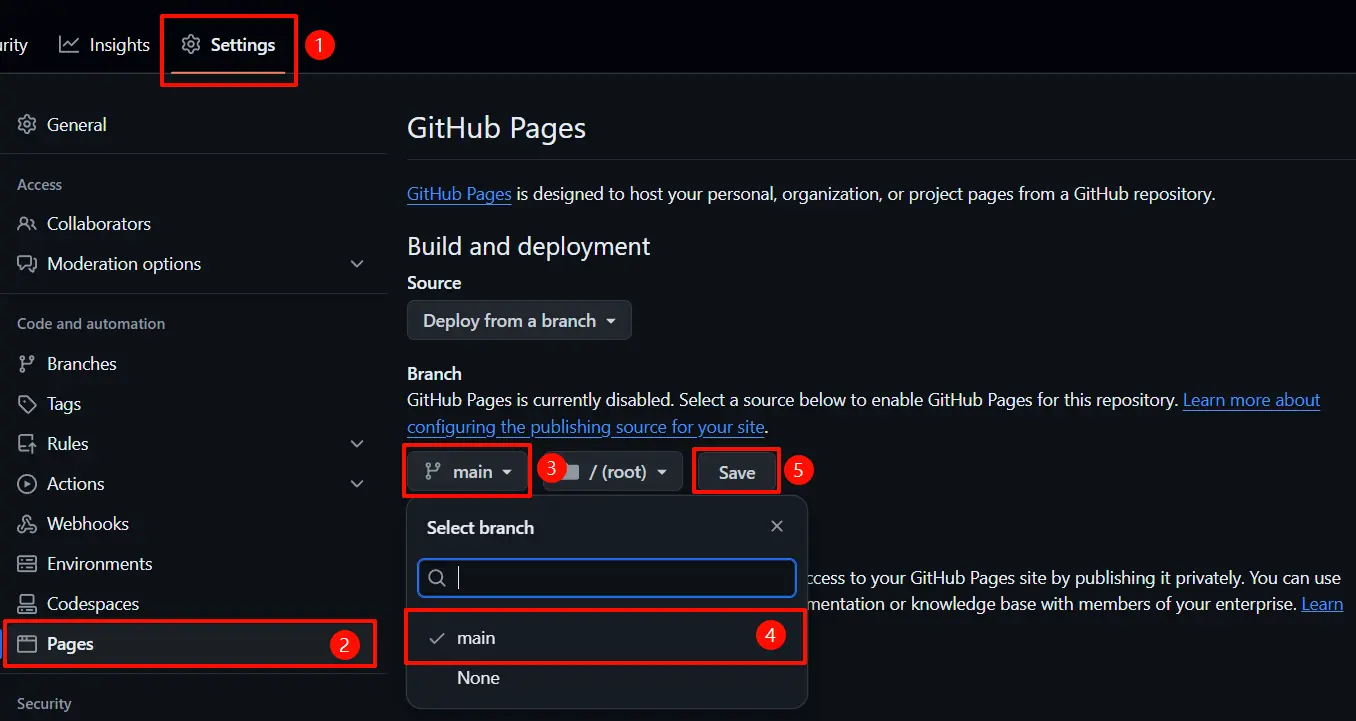This screenshot has width=1356, height=721.
Task: Open the / (root) folder dropdown
Action: pos(613,472)
